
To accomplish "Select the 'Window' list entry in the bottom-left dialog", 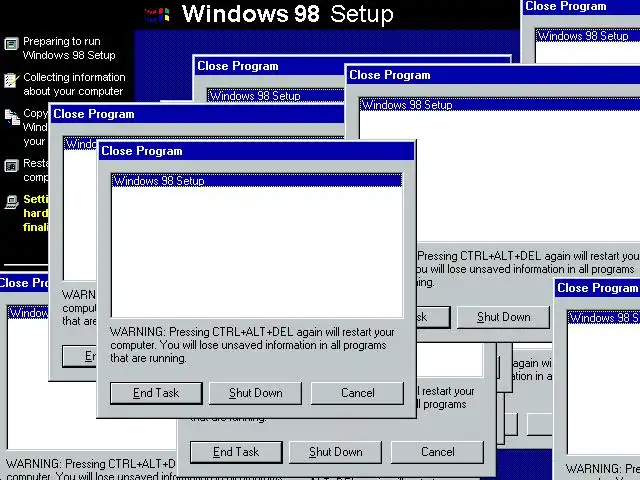I will pos(28,313).
